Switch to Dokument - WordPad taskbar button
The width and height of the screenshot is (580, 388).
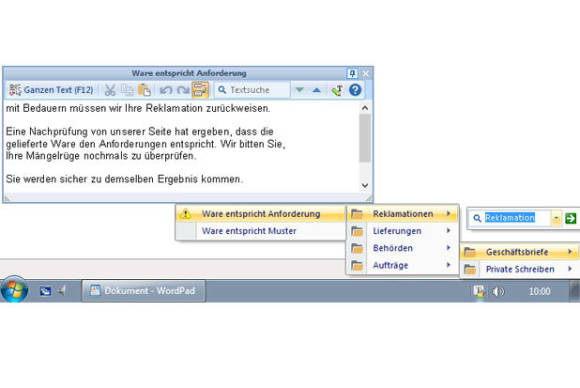pyautogui.click(x=144, y=291)
